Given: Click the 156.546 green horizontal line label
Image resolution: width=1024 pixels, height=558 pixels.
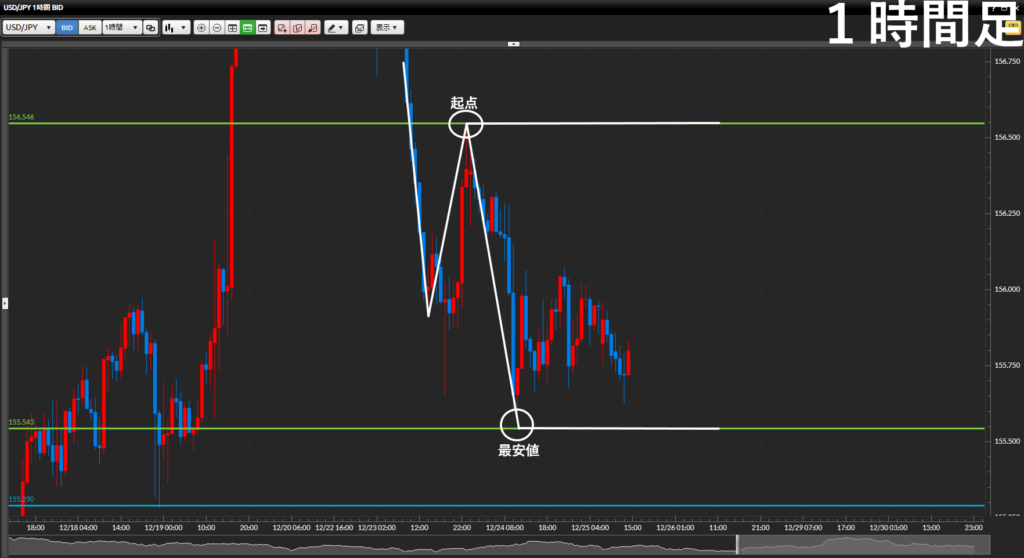Looking at the screenshot, I should tap(21, 118).
